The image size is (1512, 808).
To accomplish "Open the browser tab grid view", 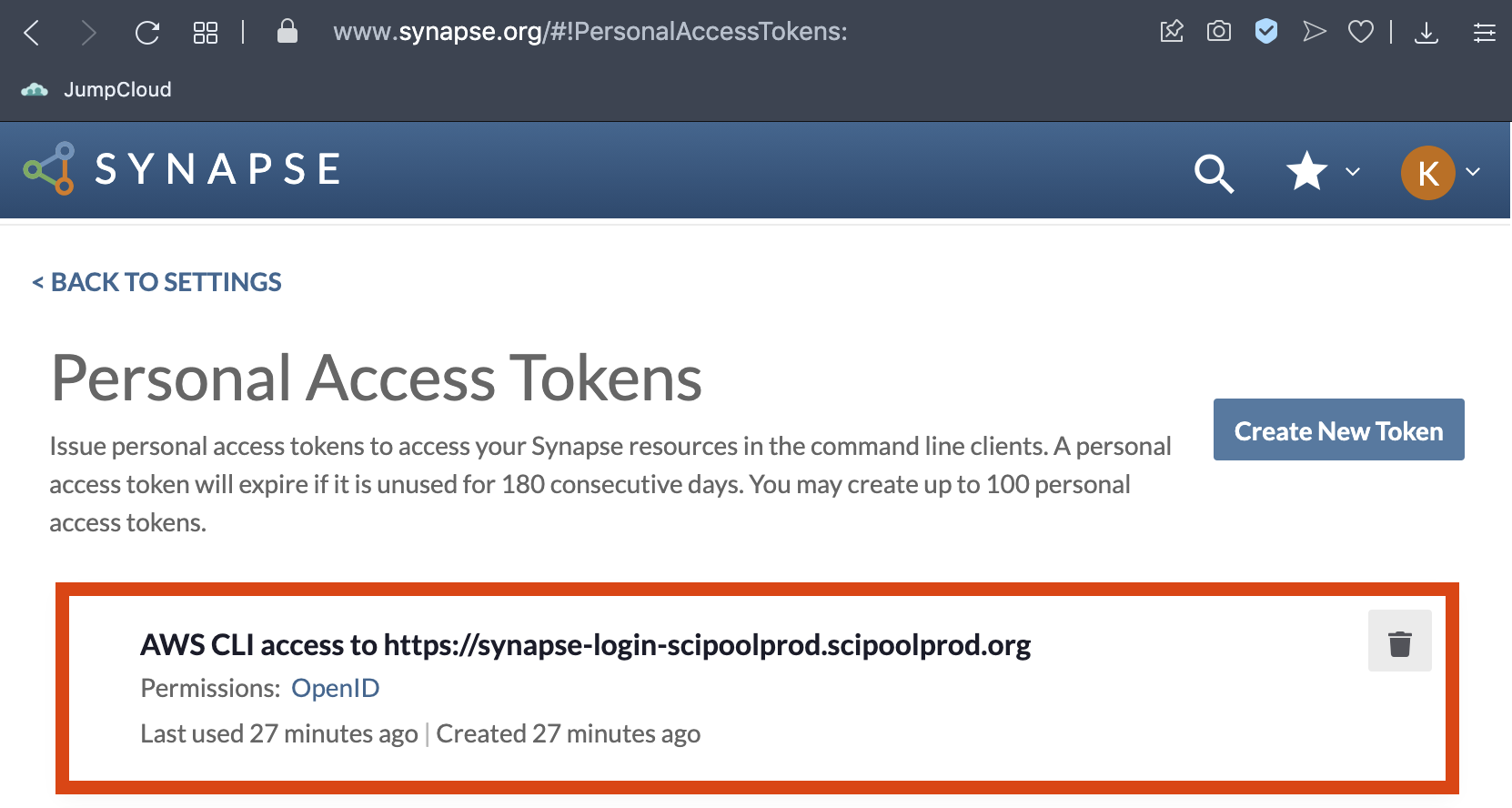I will [206, 33].
